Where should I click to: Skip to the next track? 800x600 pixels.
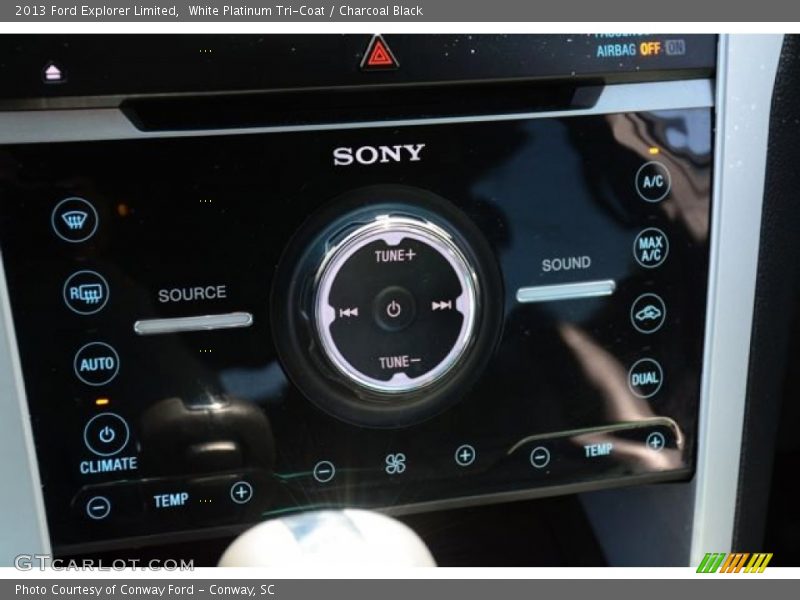point(441,305)
